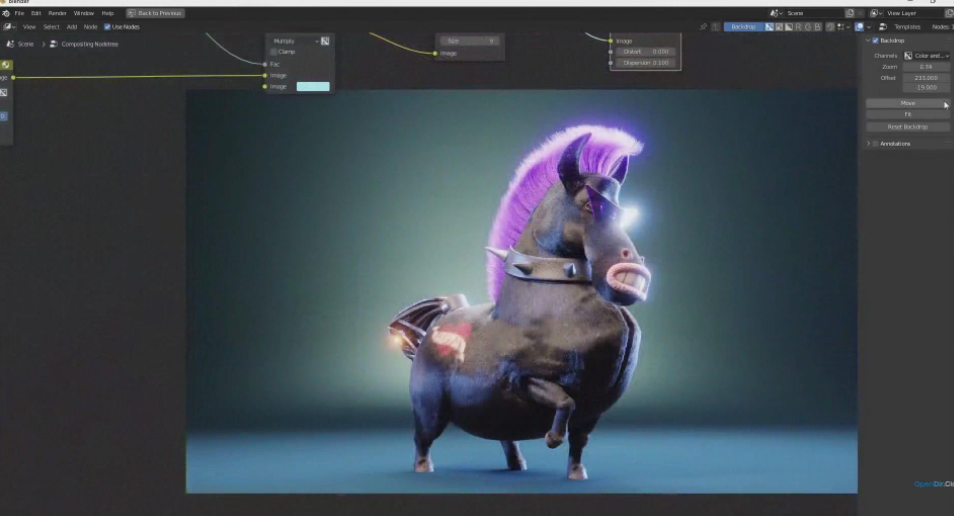
Task: Open the editor type selector icon
Action: [x=9, y=27]
